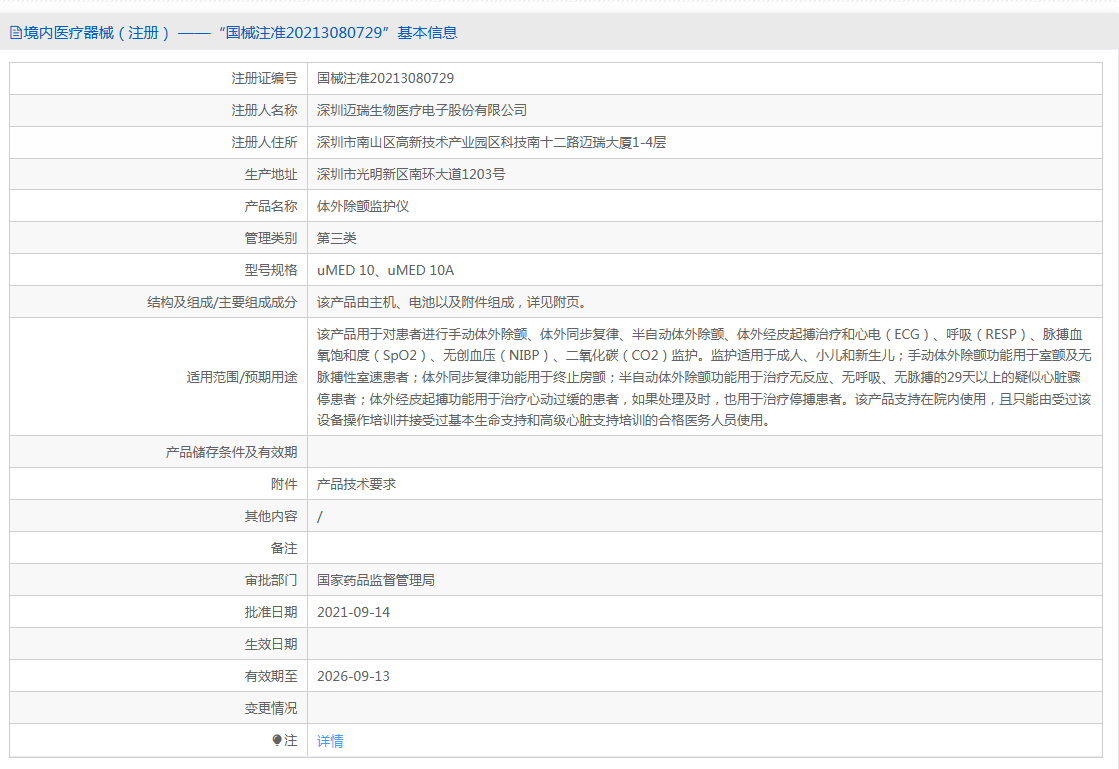Select registration number 国械注准20213080729 value

[385, 78]
